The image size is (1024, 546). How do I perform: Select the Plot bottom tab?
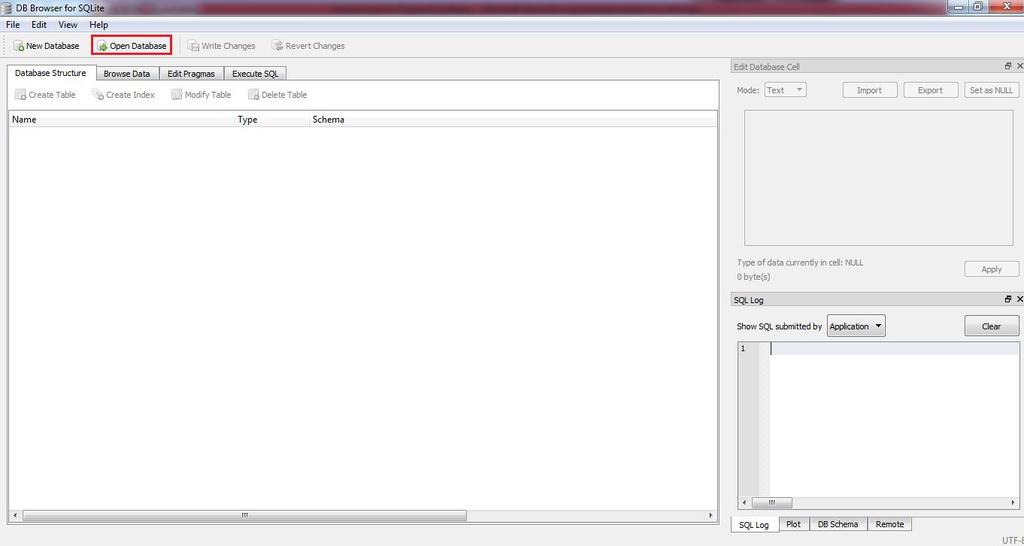click(793, 524)
